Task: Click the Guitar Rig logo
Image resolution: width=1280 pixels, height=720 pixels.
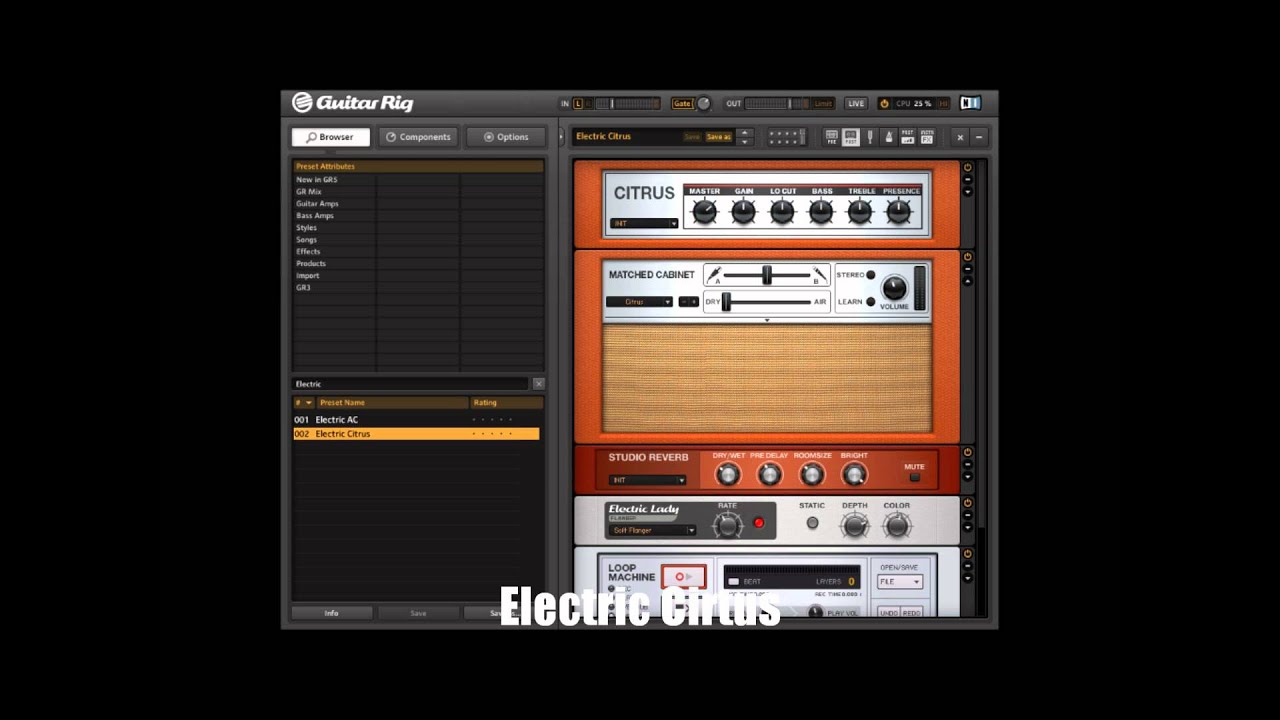Action: [x=352, y=102]
